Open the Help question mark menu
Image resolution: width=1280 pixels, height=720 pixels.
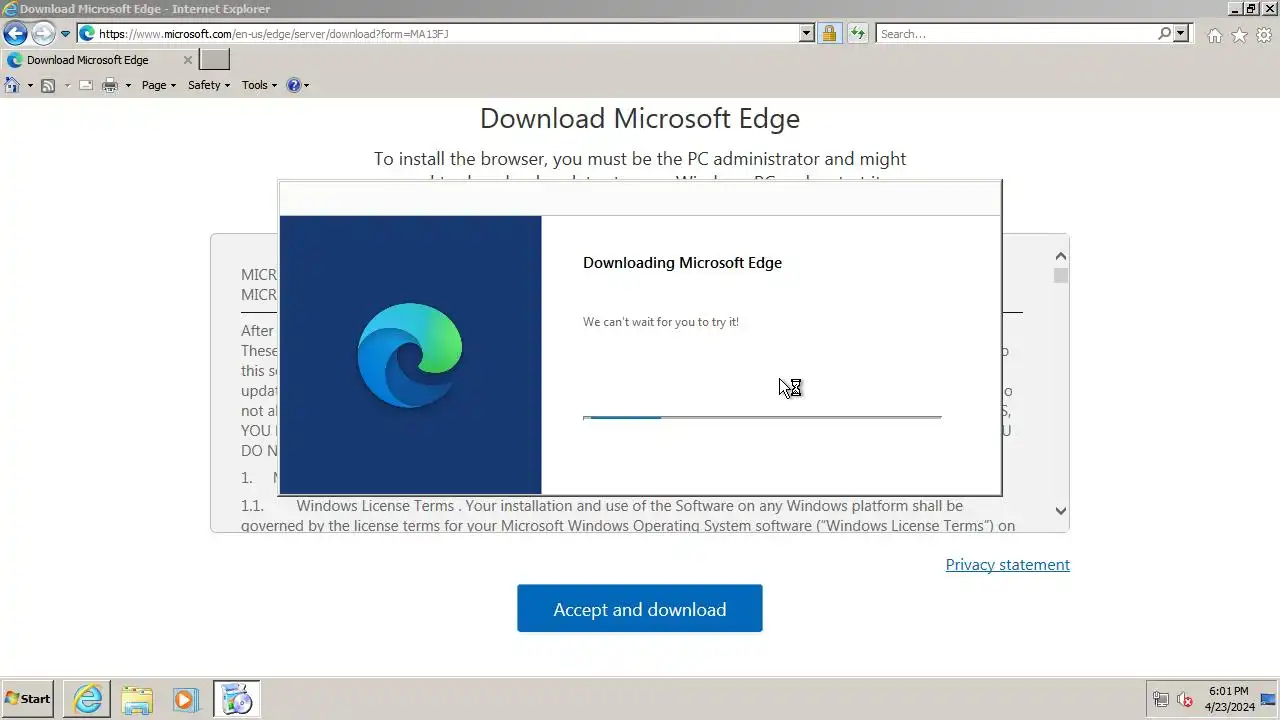tap(297, 85)
